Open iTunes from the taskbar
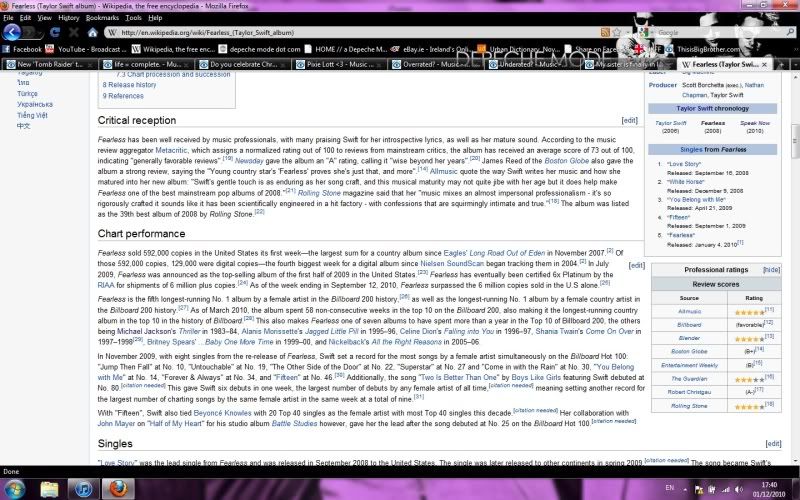The image size is (800, 500). pyautogui.click(x=83, y=489)
